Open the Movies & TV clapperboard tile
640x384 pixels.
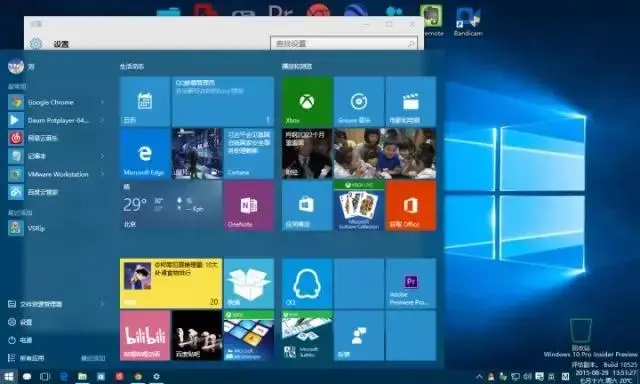[x=411, y=101]
